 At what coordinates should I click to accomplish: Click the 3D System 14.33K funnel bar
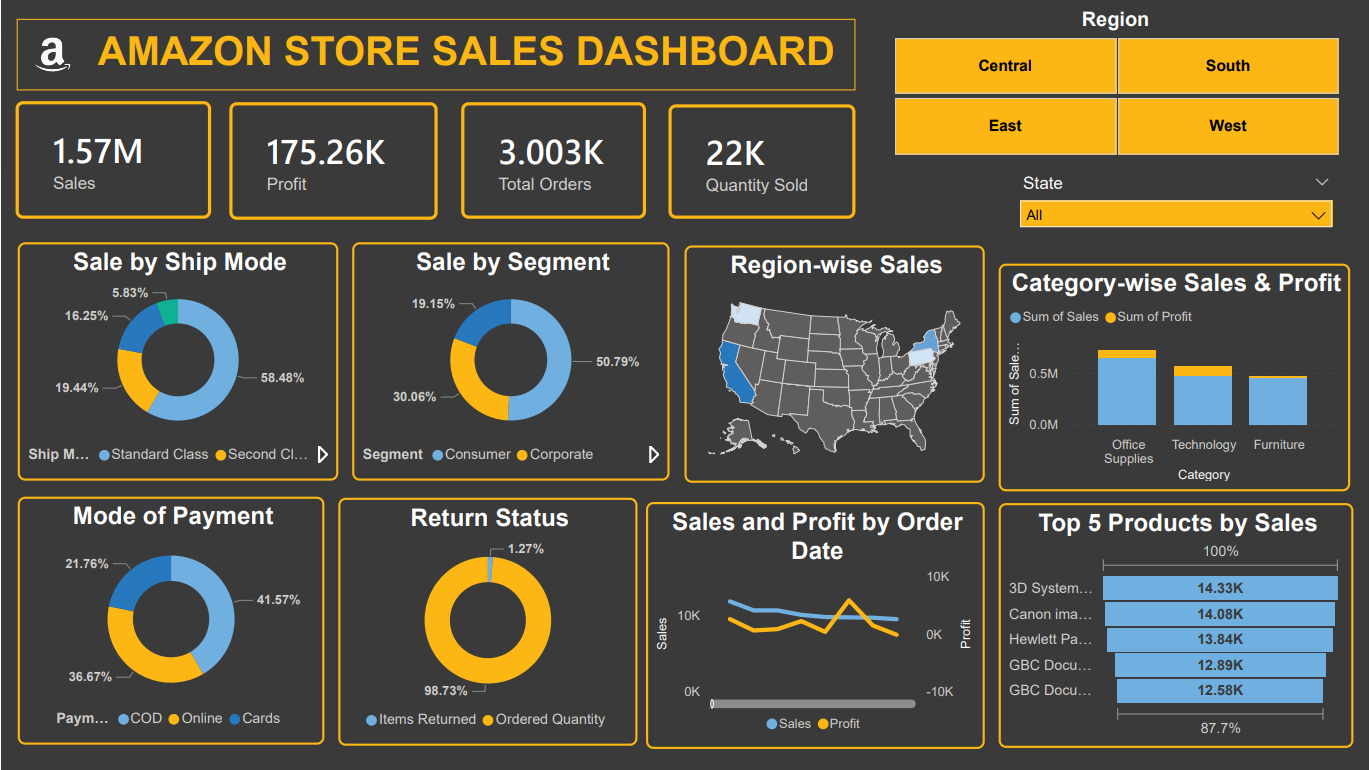[1220, 588]
